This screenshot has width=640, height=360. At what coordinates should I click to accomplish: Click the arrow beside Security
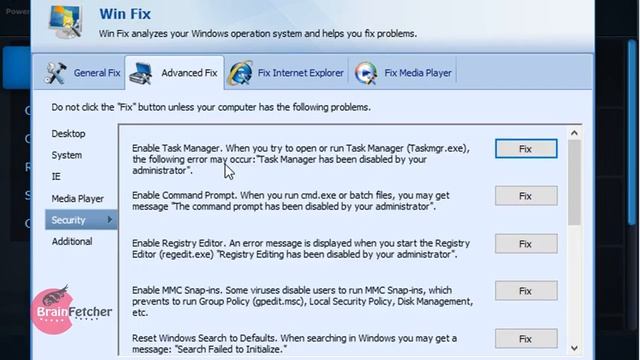109,220
